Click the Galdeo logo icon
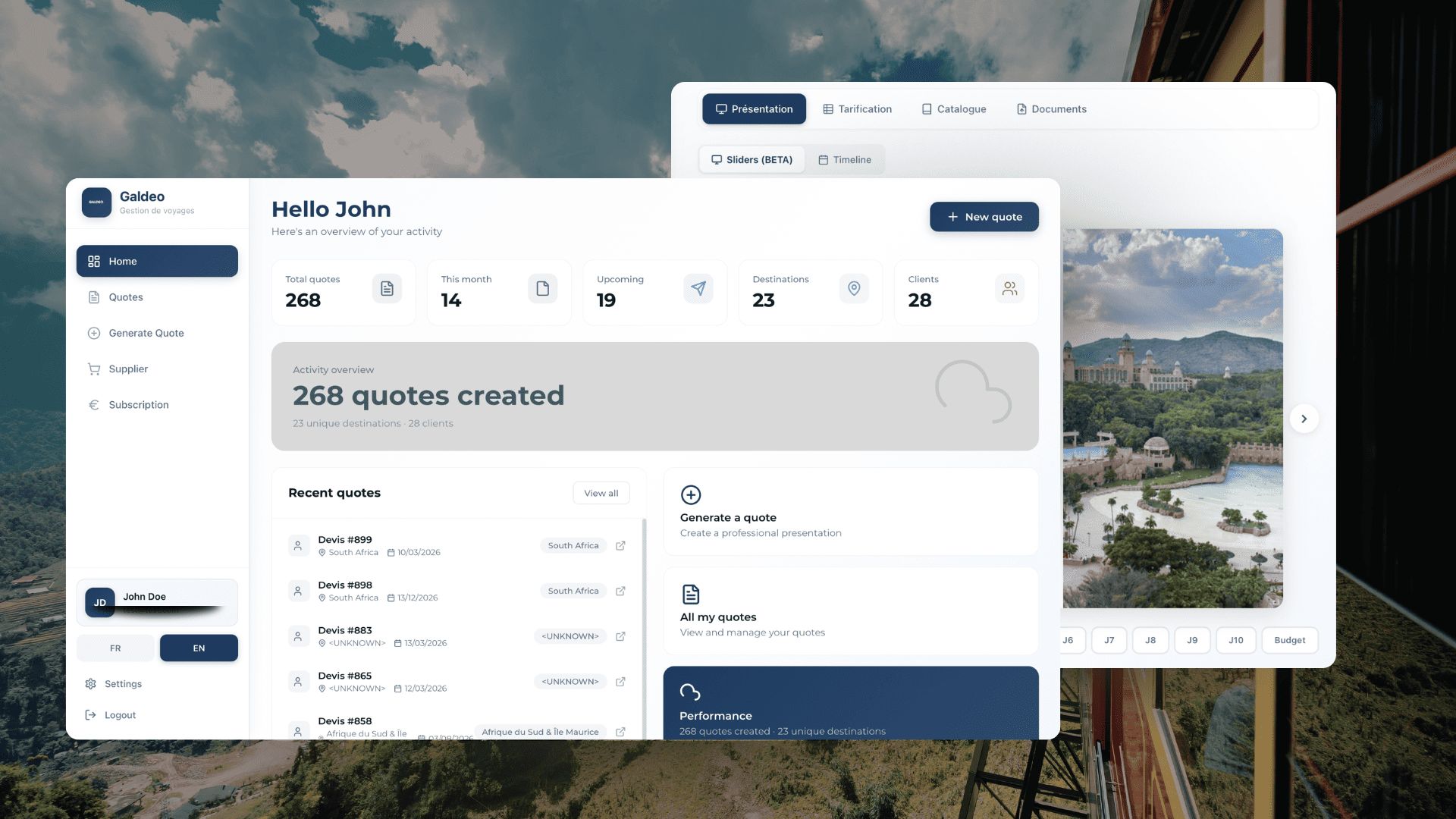The image size is (1456, 819). click(96, 202)
